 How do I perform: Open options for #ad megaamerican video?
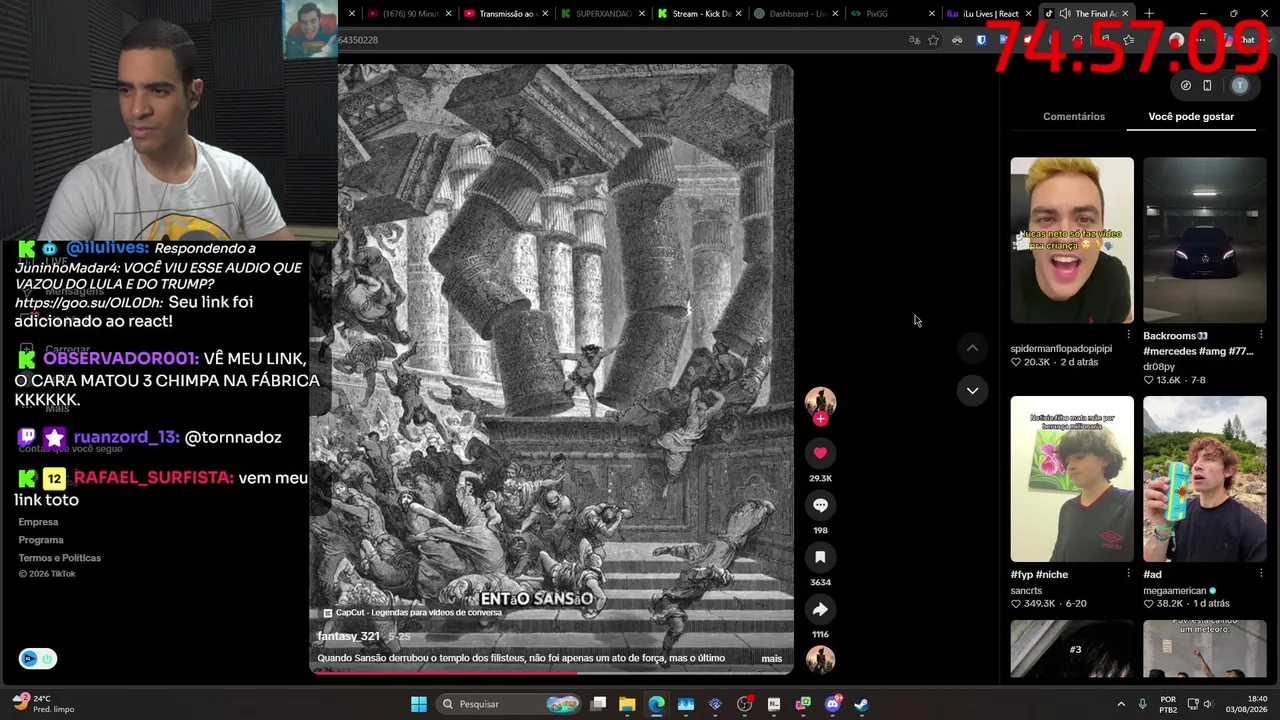coord(1261,574)
